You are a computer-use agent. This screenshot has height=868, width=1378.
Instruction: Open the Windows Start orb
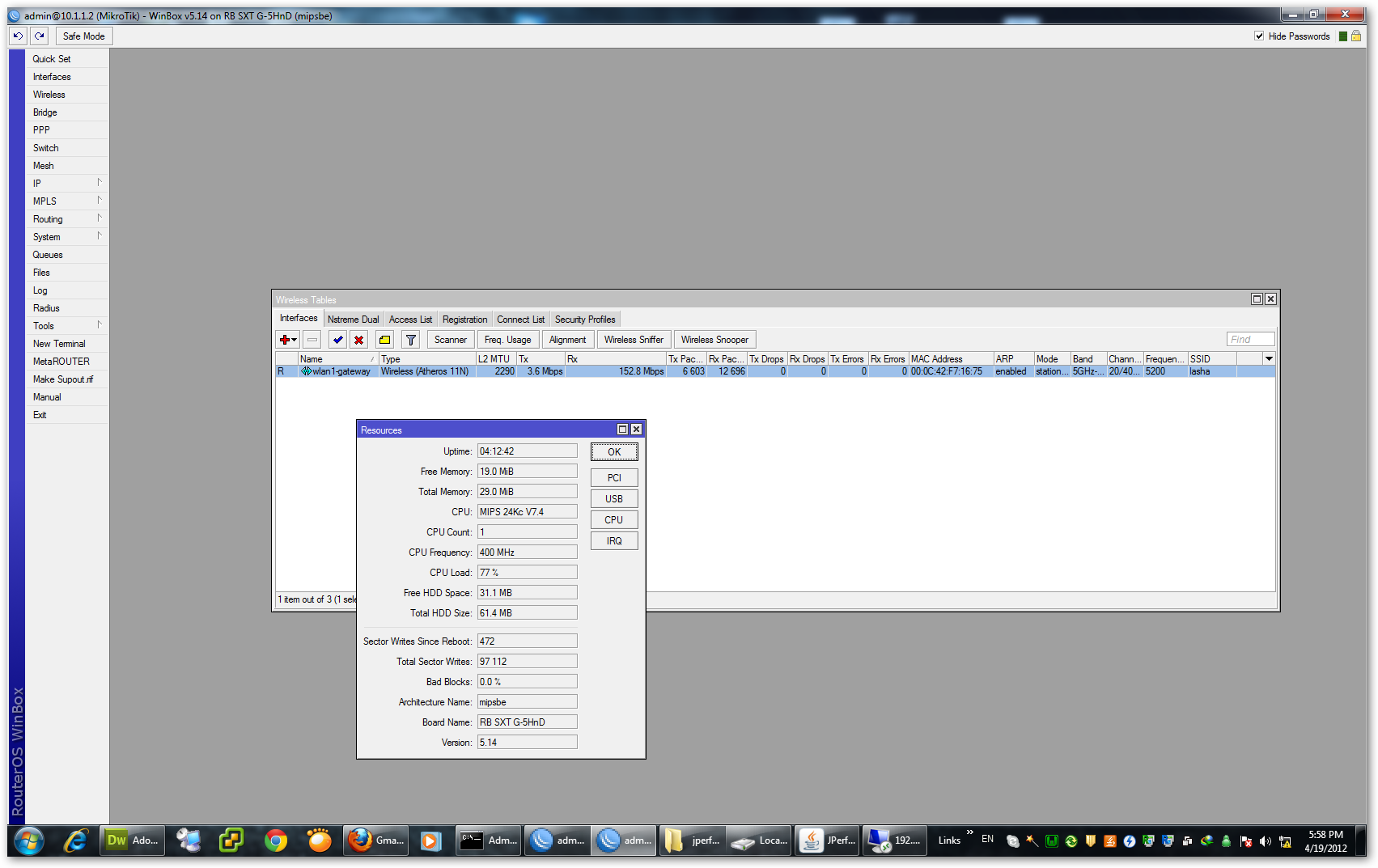coord(28,841)
